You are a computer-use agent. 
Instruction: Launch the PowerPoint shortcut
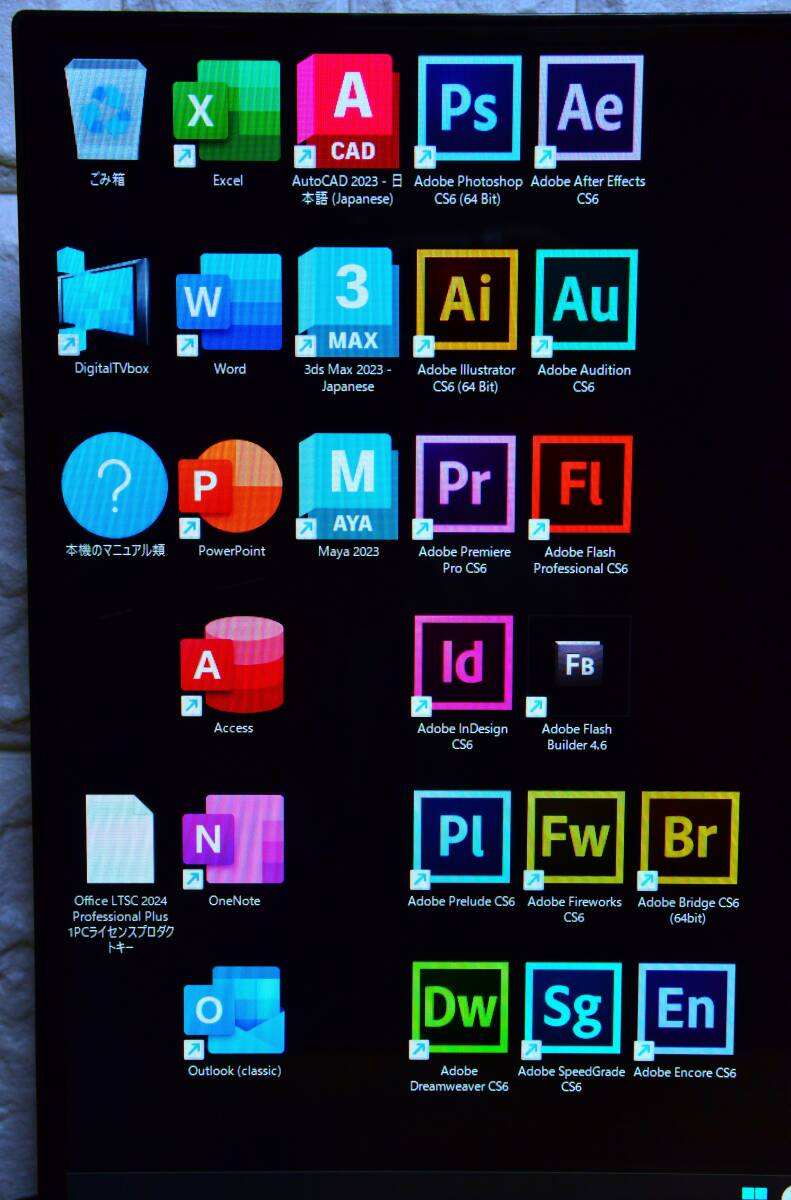[230, 487]
